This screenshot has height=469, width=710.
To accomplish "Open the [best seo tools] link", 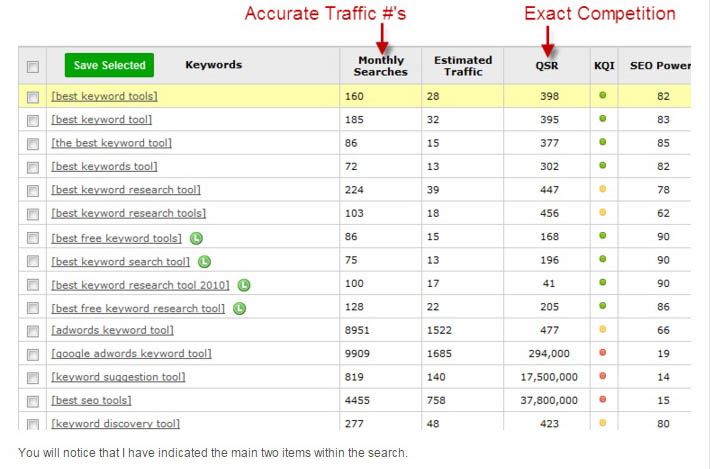I will point(91,400).
